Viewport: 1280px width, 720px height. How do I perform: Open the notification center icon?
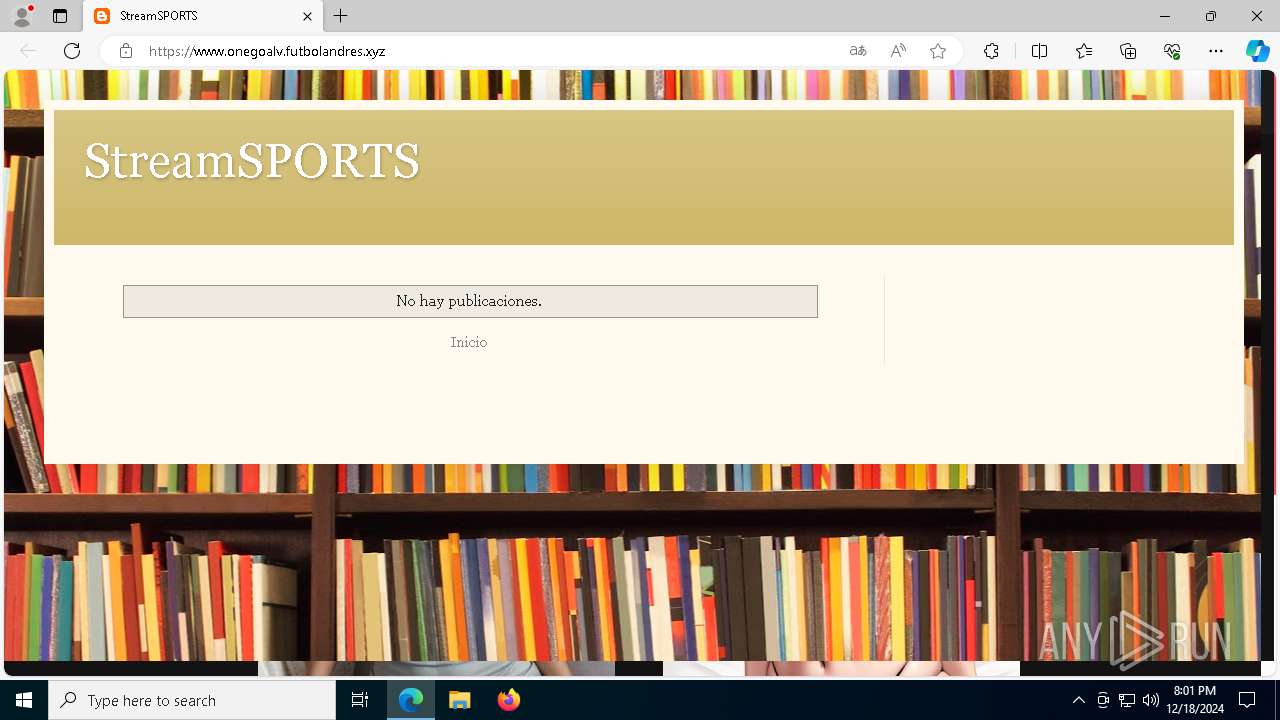(x=1247, y=700)
